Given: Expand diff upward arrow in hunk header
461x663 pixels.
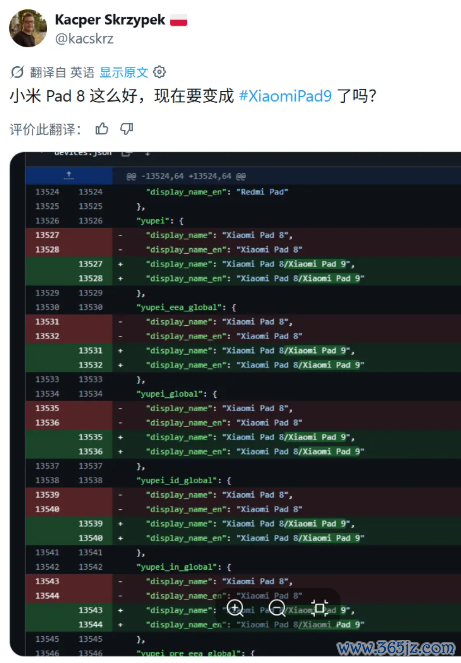Looking at the screenshot, I should [x=69, y=175].
